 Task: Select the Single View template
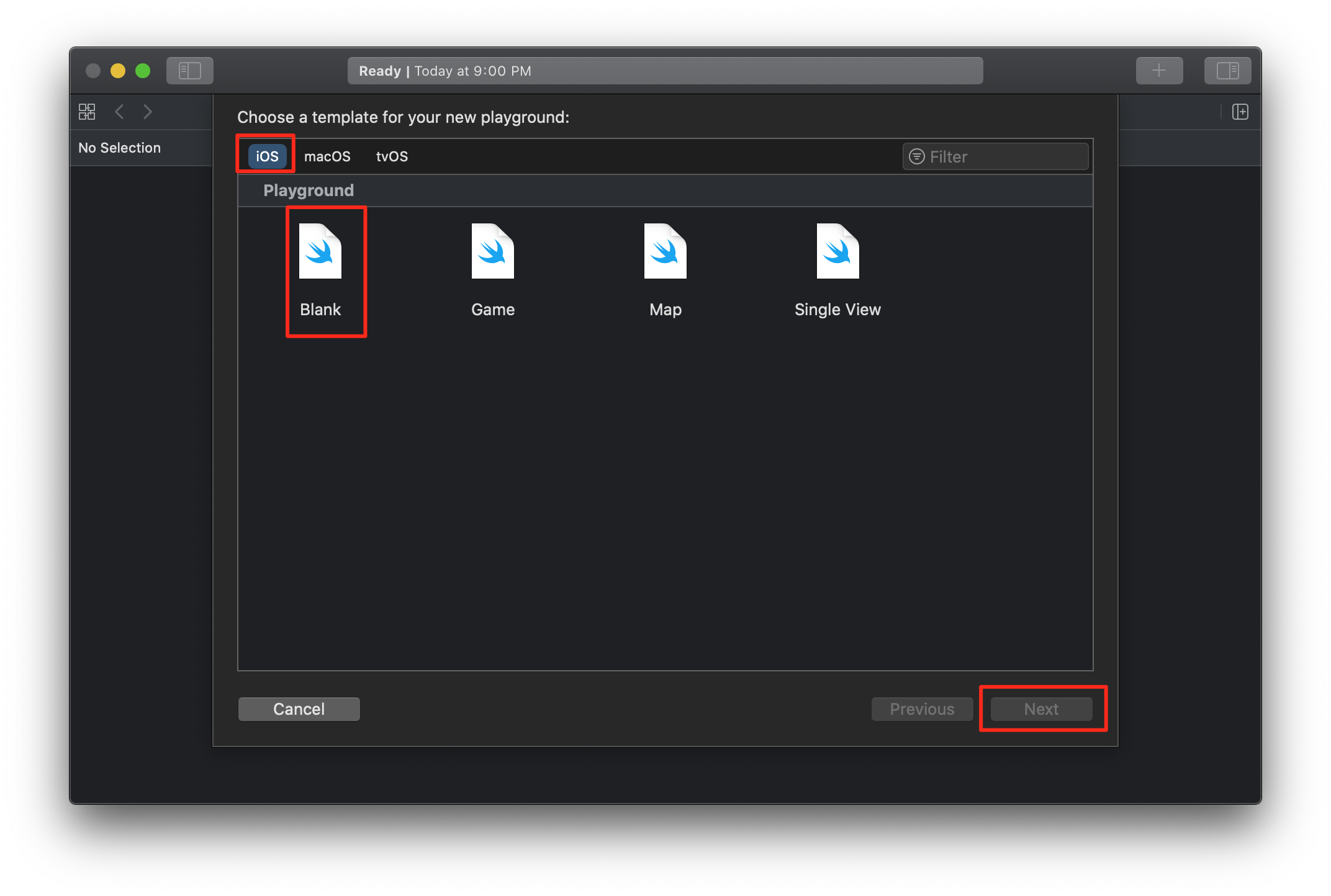(x=837, y=251)
